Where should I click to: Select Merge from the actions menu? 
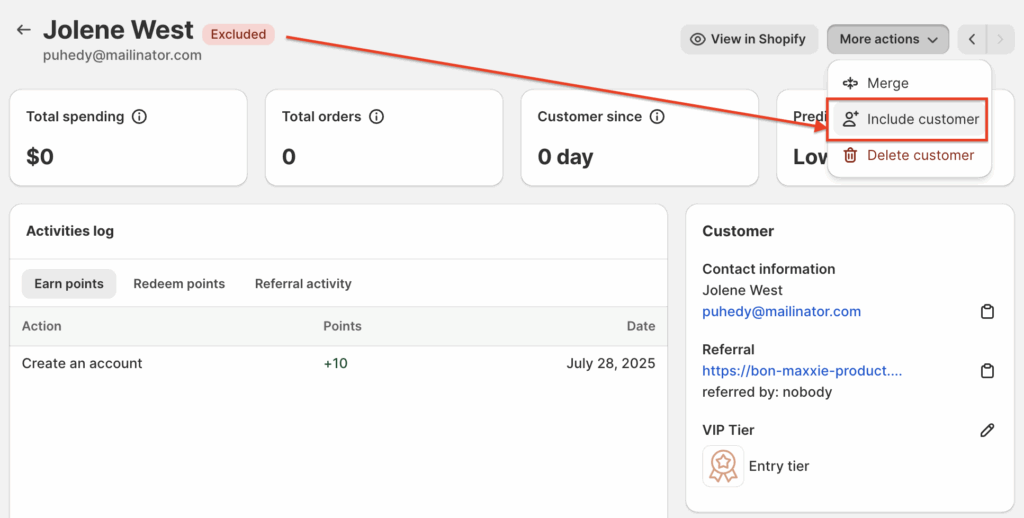(887, 83)
